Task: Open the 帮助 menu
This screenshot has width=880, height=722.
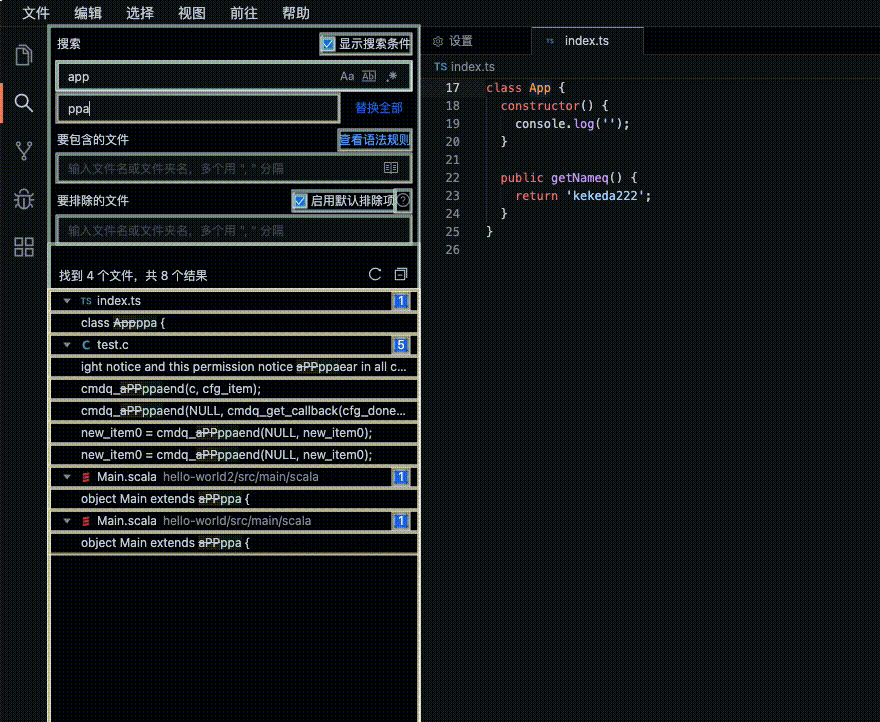Action: point(296,13)
